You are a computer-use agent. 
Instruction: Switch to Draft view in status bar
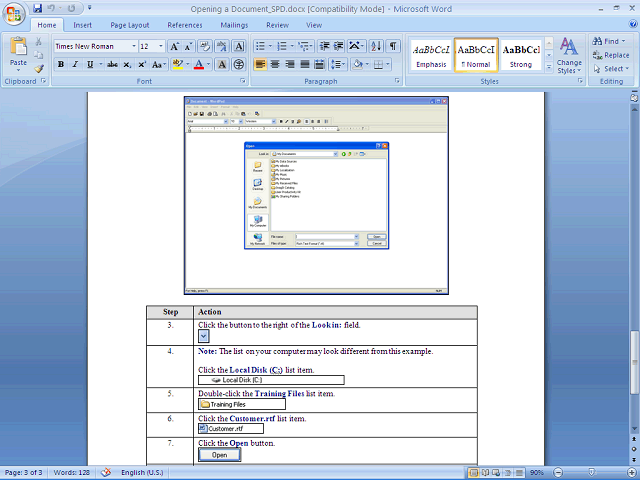point(520,473)
